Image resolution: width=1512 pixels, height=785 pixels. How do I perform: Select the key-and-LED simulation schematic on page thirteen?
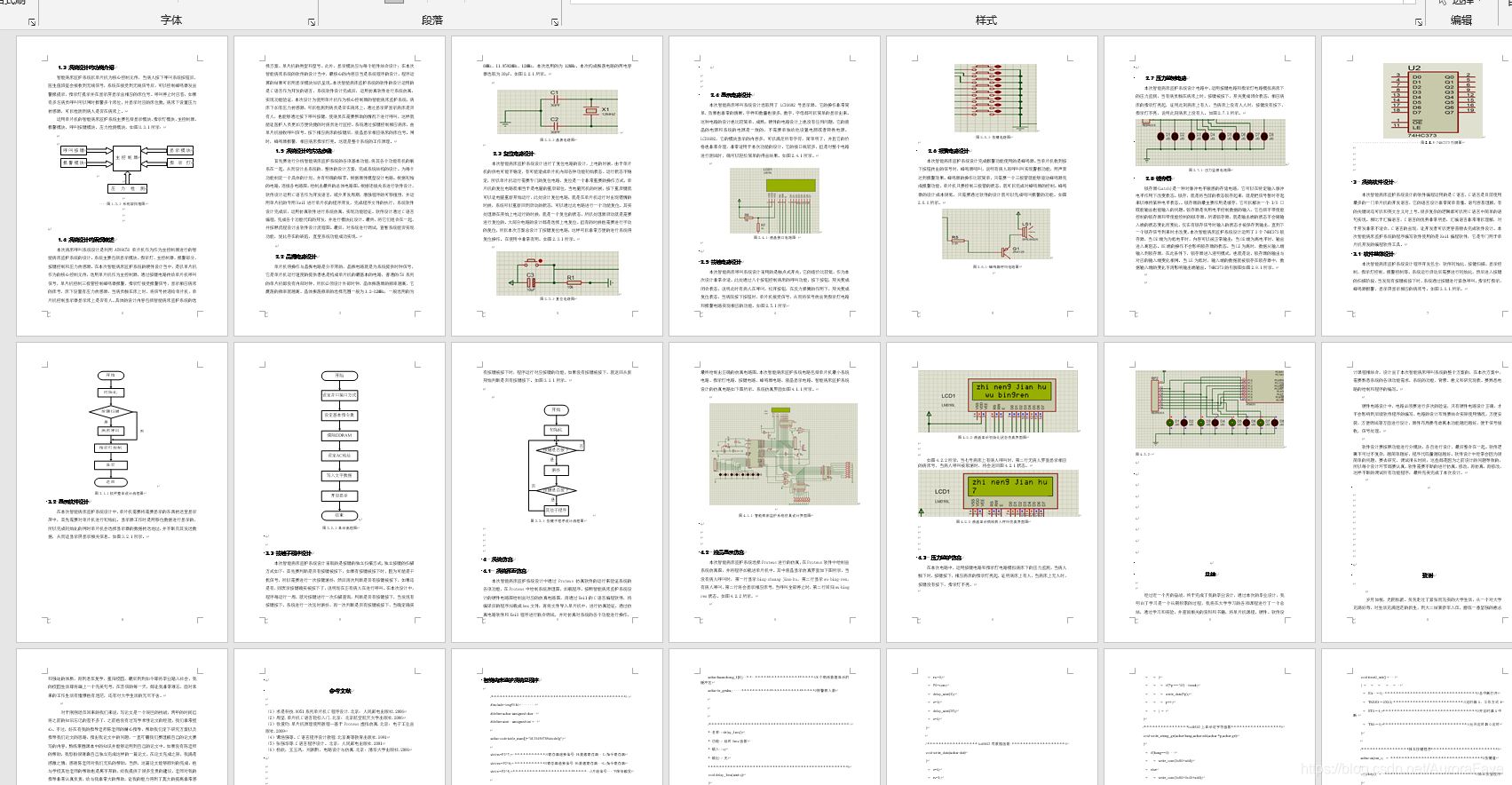(1210, 408)
